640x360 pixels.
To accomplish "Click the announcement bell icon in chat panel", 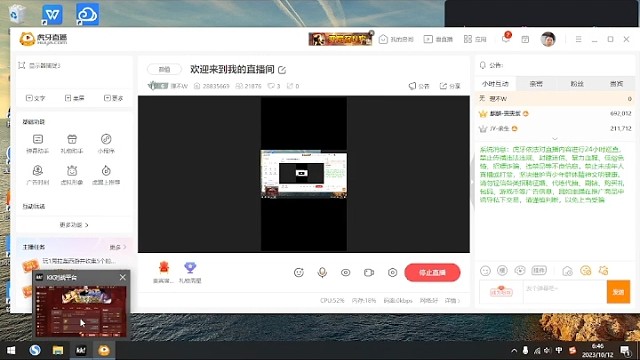I will coord(483,65).
